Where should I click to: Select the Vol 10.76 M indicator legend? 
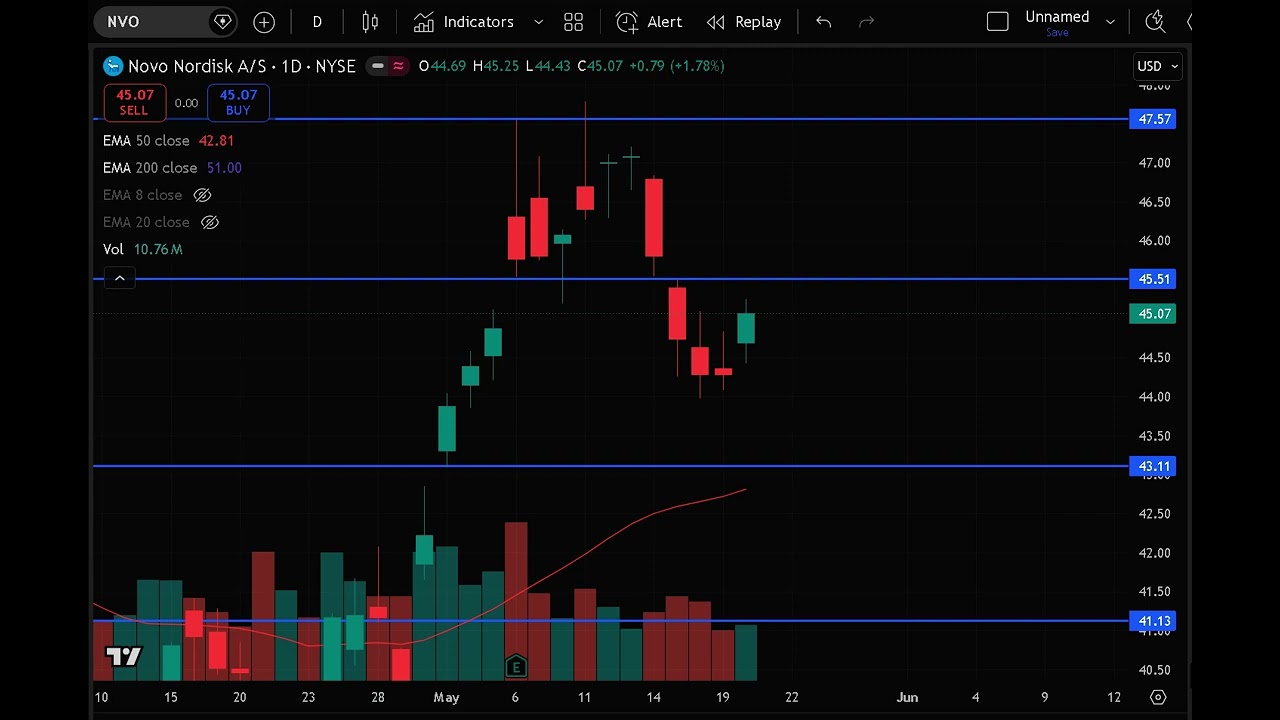(x=142, y=249)
